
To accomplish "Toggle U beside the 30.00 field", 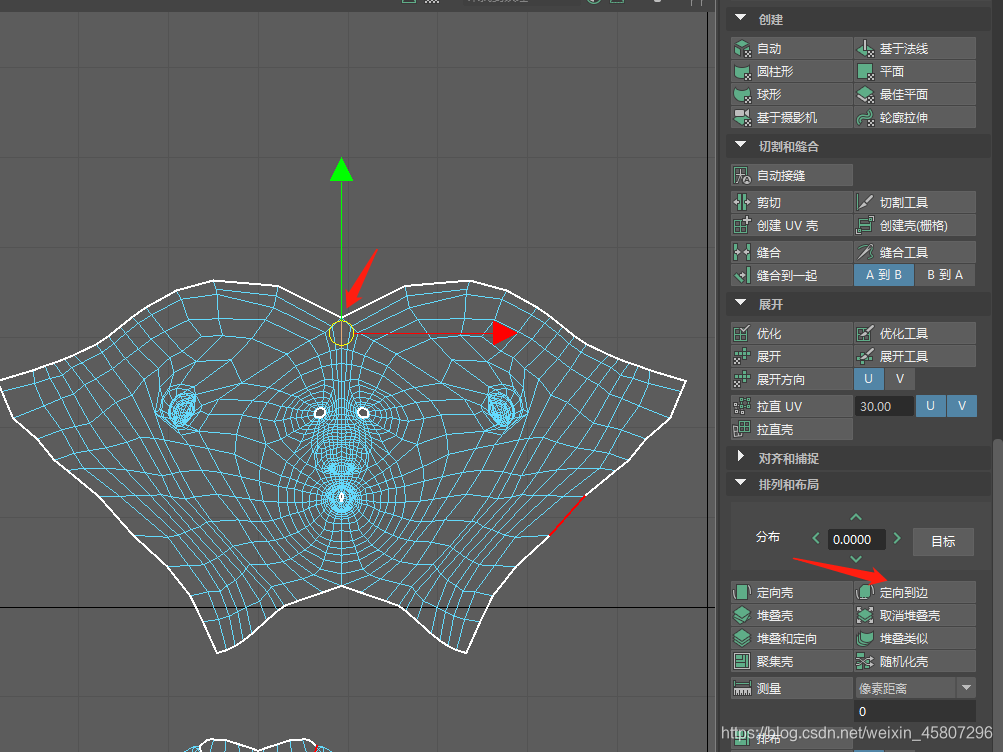I will (x=931, y=406).
